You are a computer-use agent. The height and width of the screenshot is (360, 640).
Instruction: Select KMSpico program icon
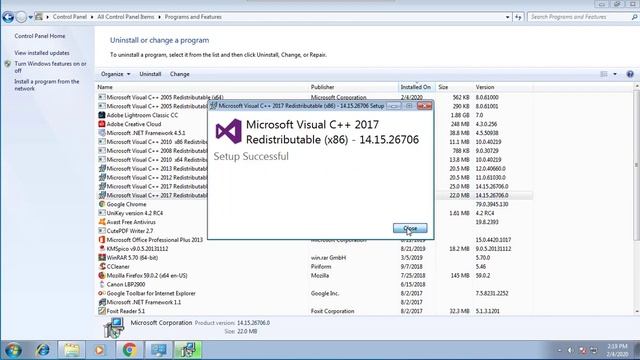point(102,249)
